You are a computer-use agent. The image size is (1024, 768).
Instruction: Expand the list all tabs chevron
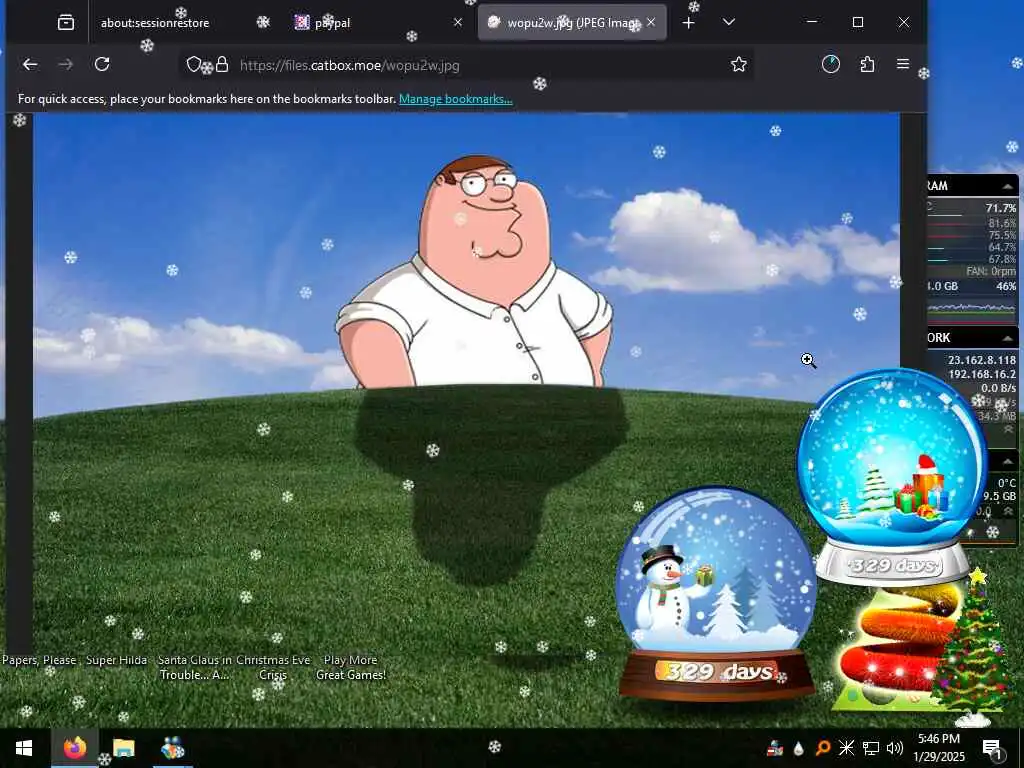[x=729, y=23]
